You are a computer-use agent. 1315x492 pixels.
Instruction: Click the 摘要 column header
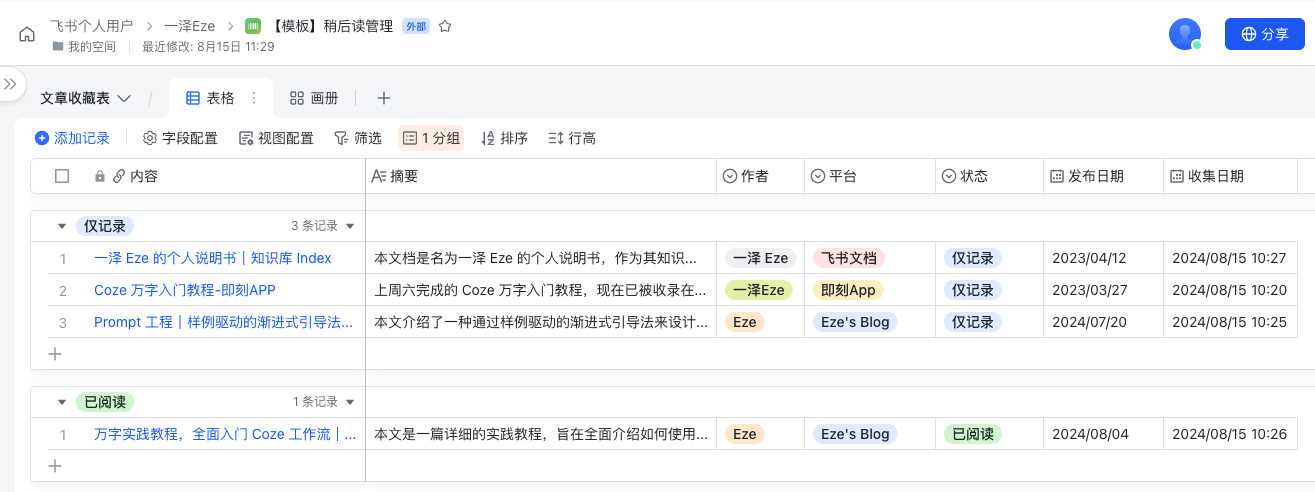[541, 176]
